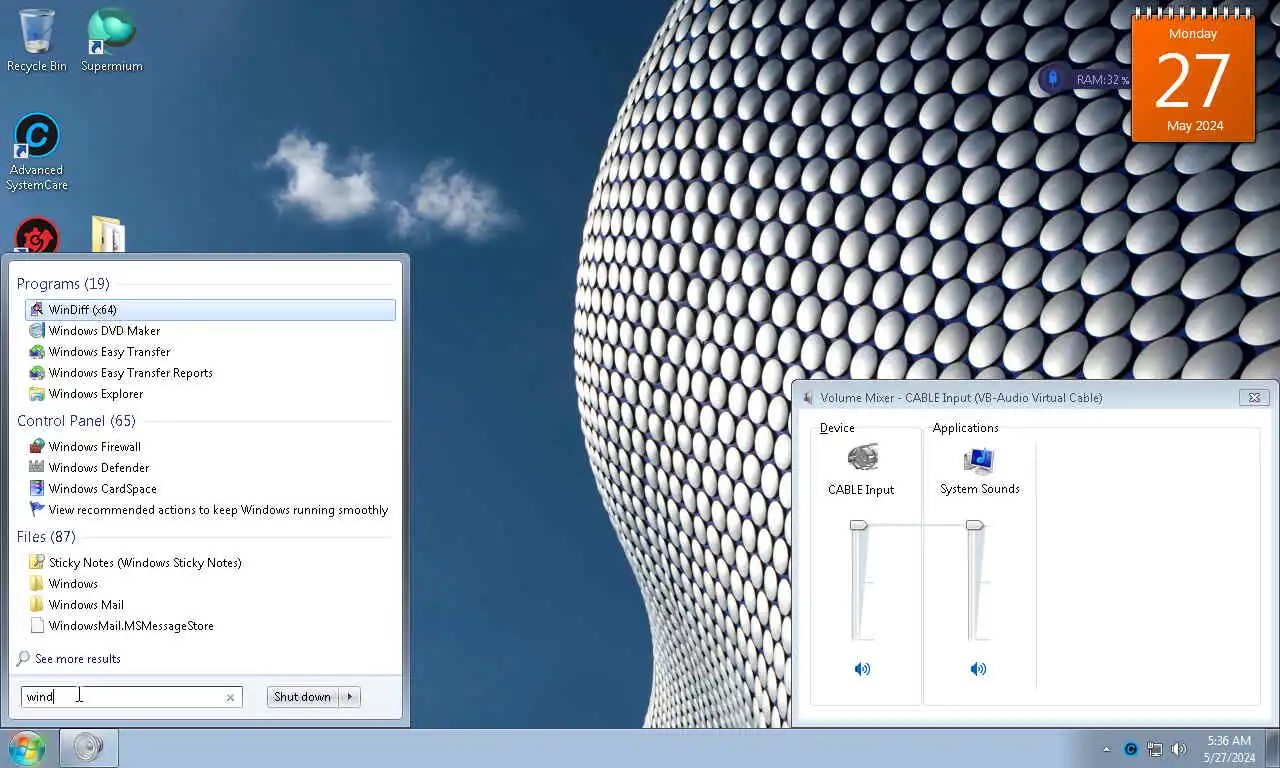Viewport: 1280px width, 768px height.
Task: Show hidden tray icons arrow
Action: pyautogui.click(x=1106, y=749)
